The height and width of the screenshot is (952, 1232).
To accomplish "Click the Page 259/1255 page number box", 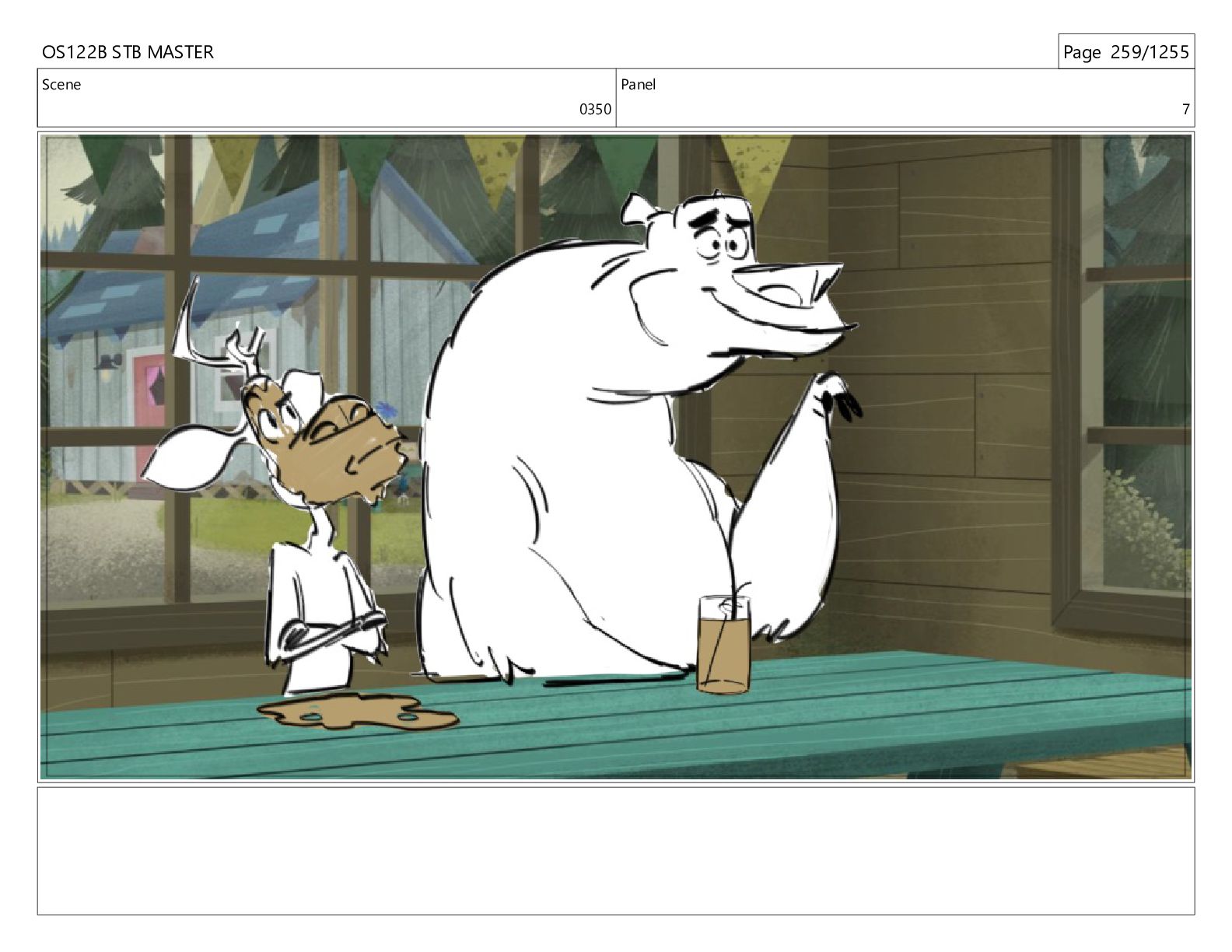I will tap(1126, 52).
